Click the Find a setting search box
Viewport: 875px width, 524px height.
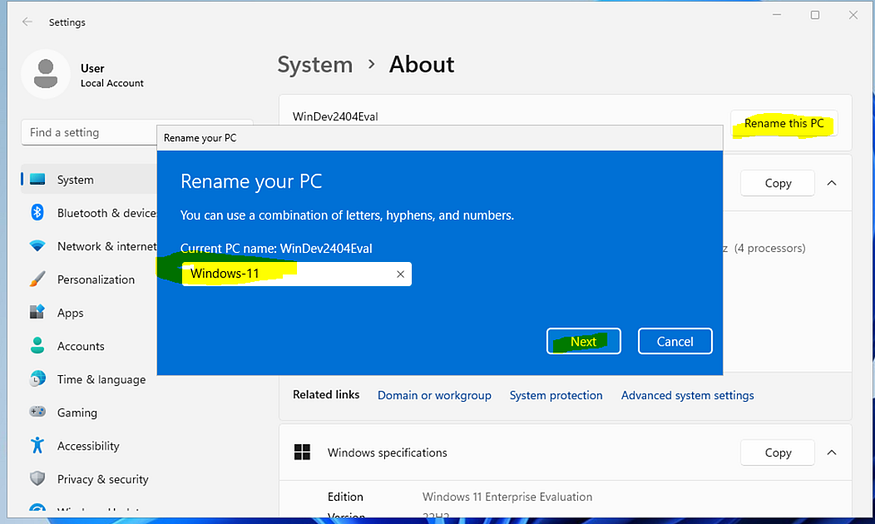click(89, 132)
